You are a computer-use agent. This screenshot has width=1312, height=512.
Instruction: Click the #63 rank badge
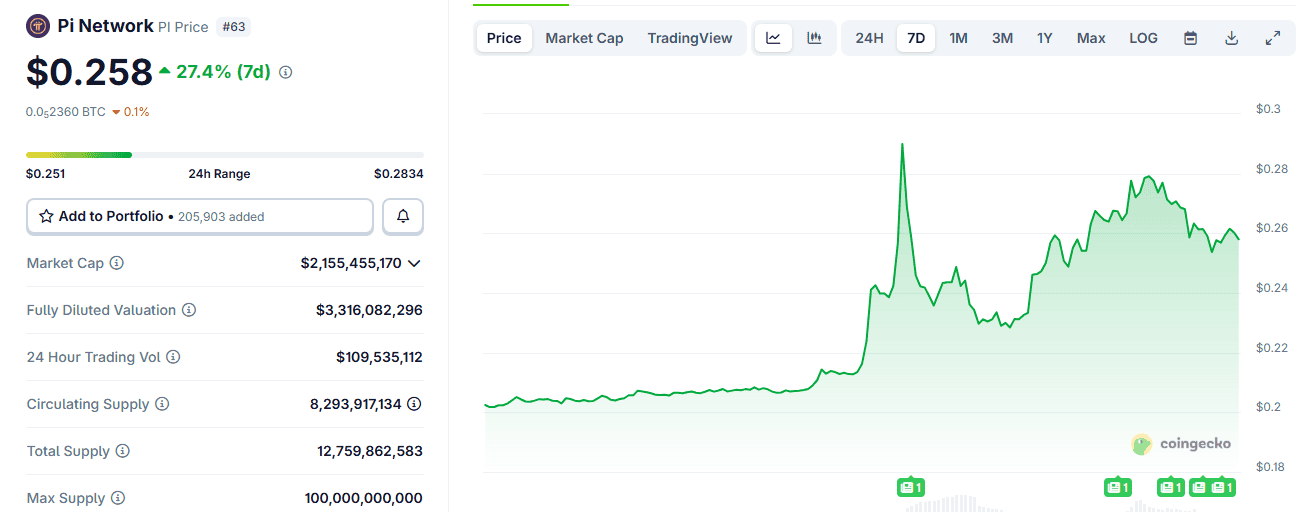tap(233, 27)
